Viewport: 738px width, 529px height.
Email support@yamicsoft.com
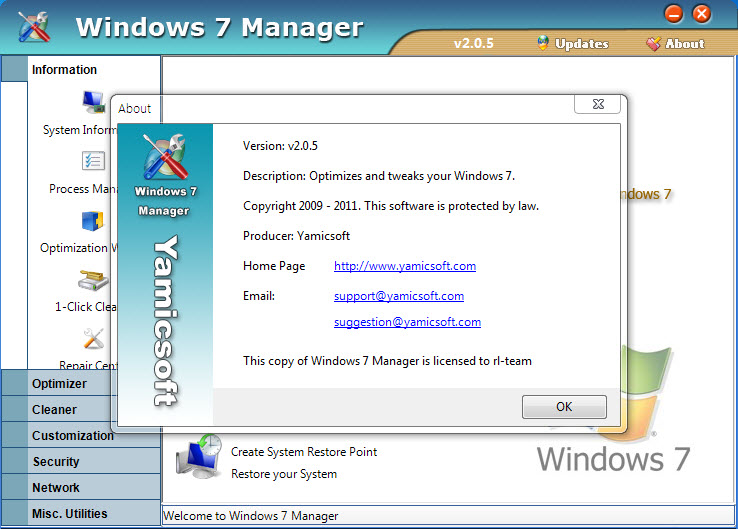pyautogui.click(x=399, y=296)
